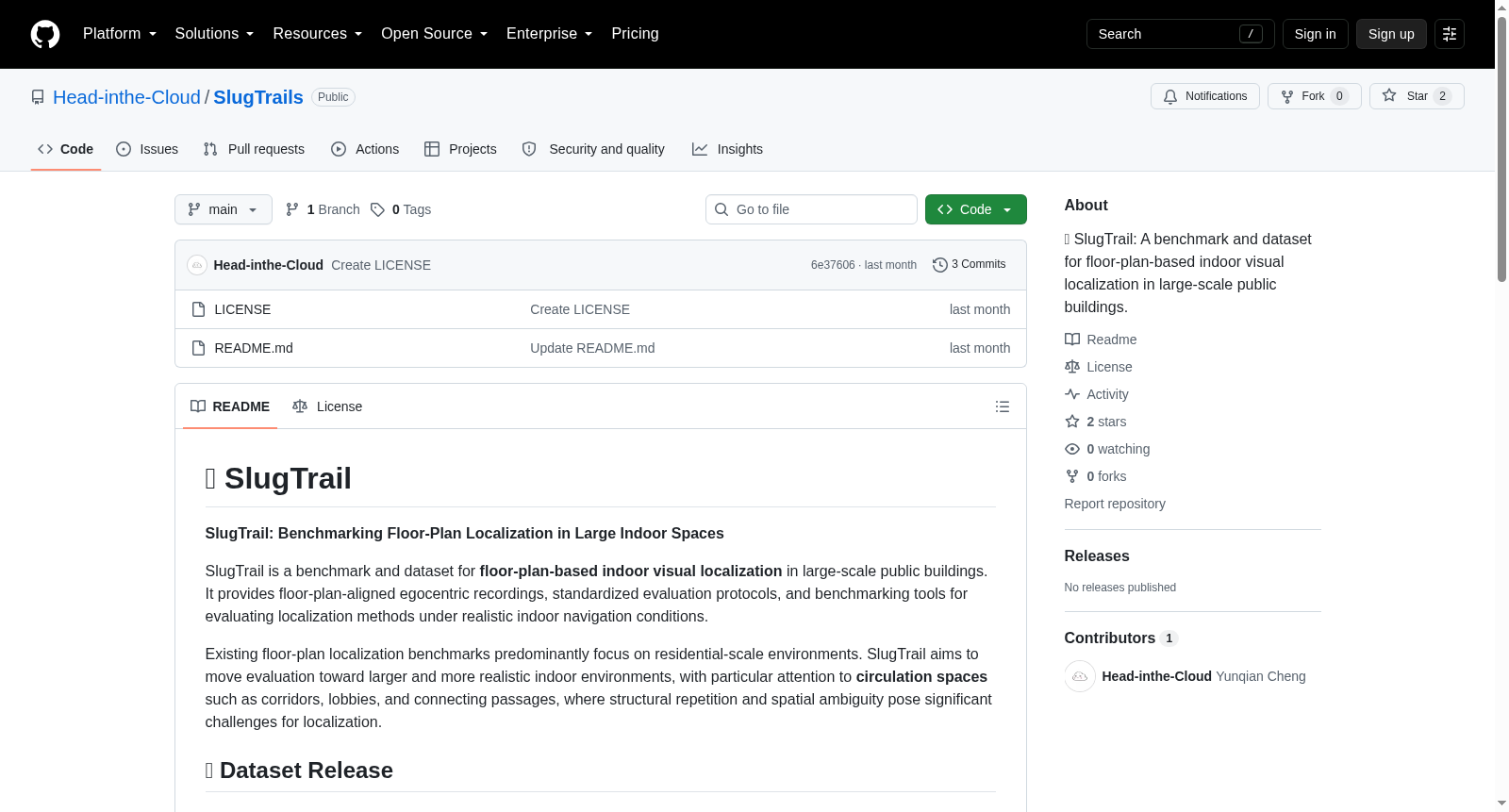Open the Head-inthe-Cloud owner link

tap(126, 97)
